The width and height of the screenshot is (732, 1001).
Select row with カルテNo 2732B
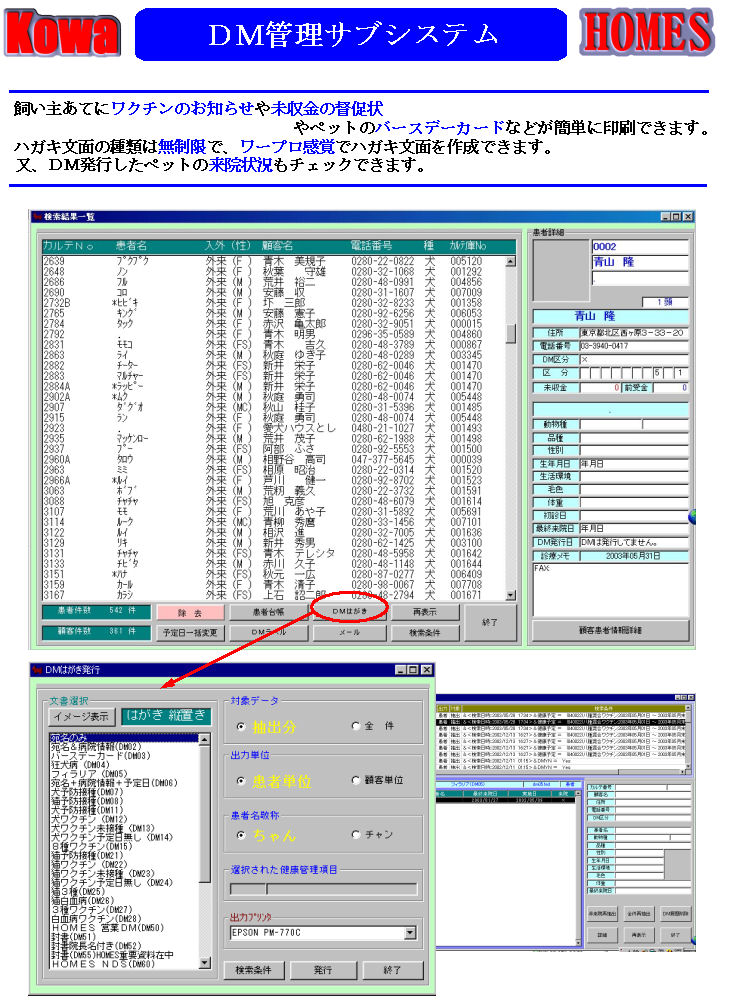pos(273,303)
